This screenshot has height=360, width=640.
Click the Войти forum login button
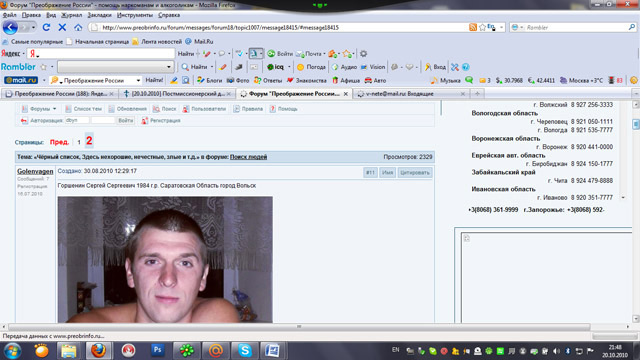pos(126,120)
